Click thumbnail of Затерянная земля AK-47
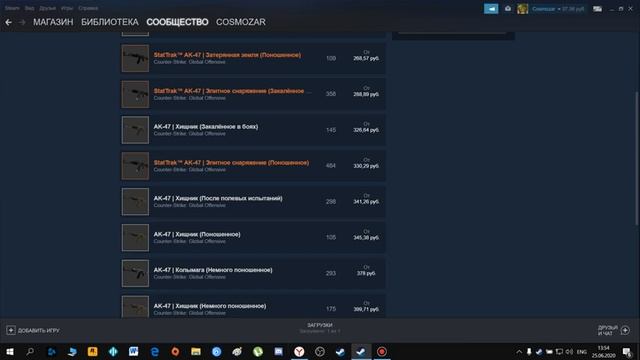 tap(135, 58)
